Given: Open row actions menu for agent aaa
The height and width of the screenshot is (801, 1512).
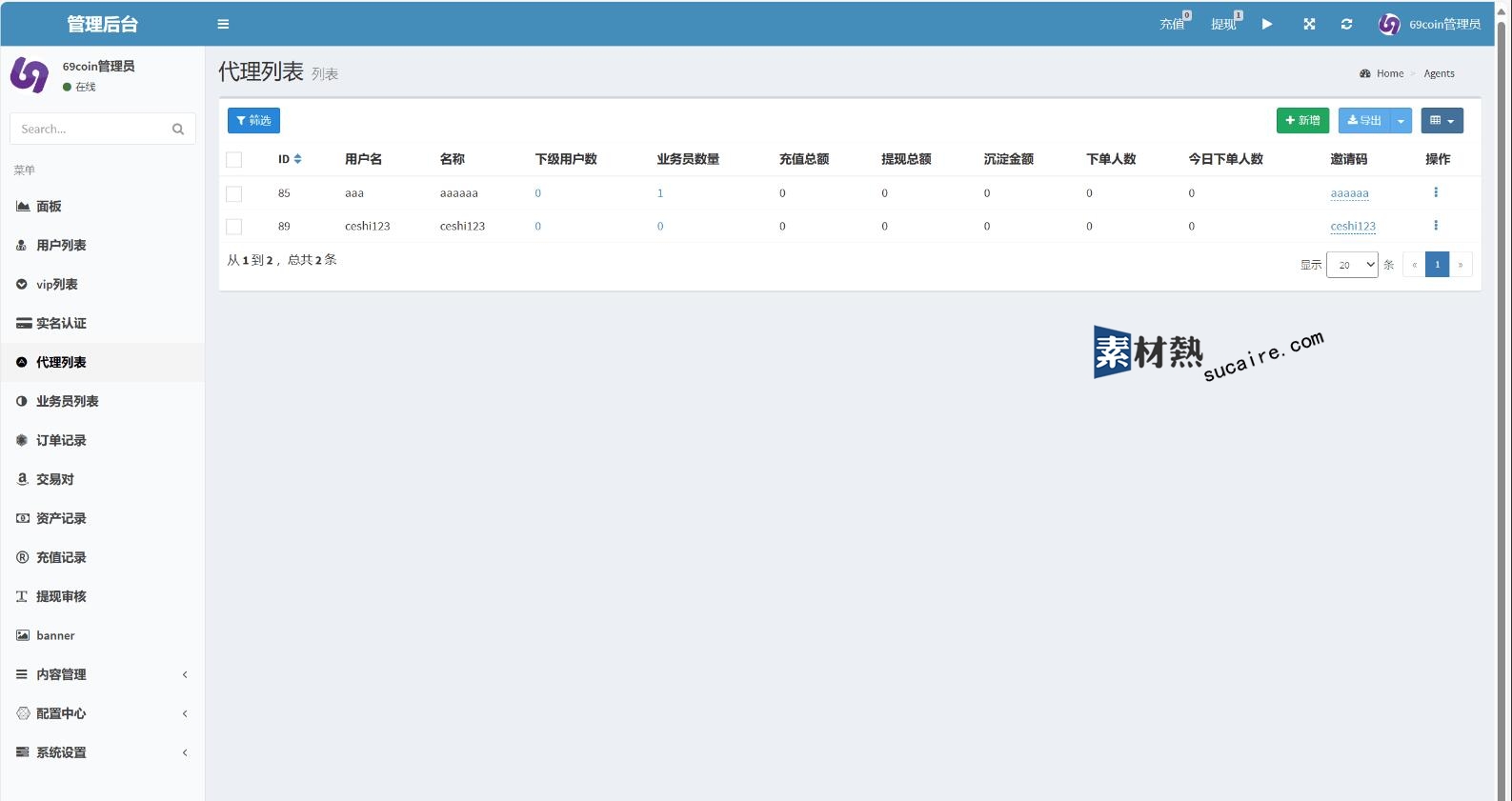Looking at the screenshot, I should click(1436, 192).
